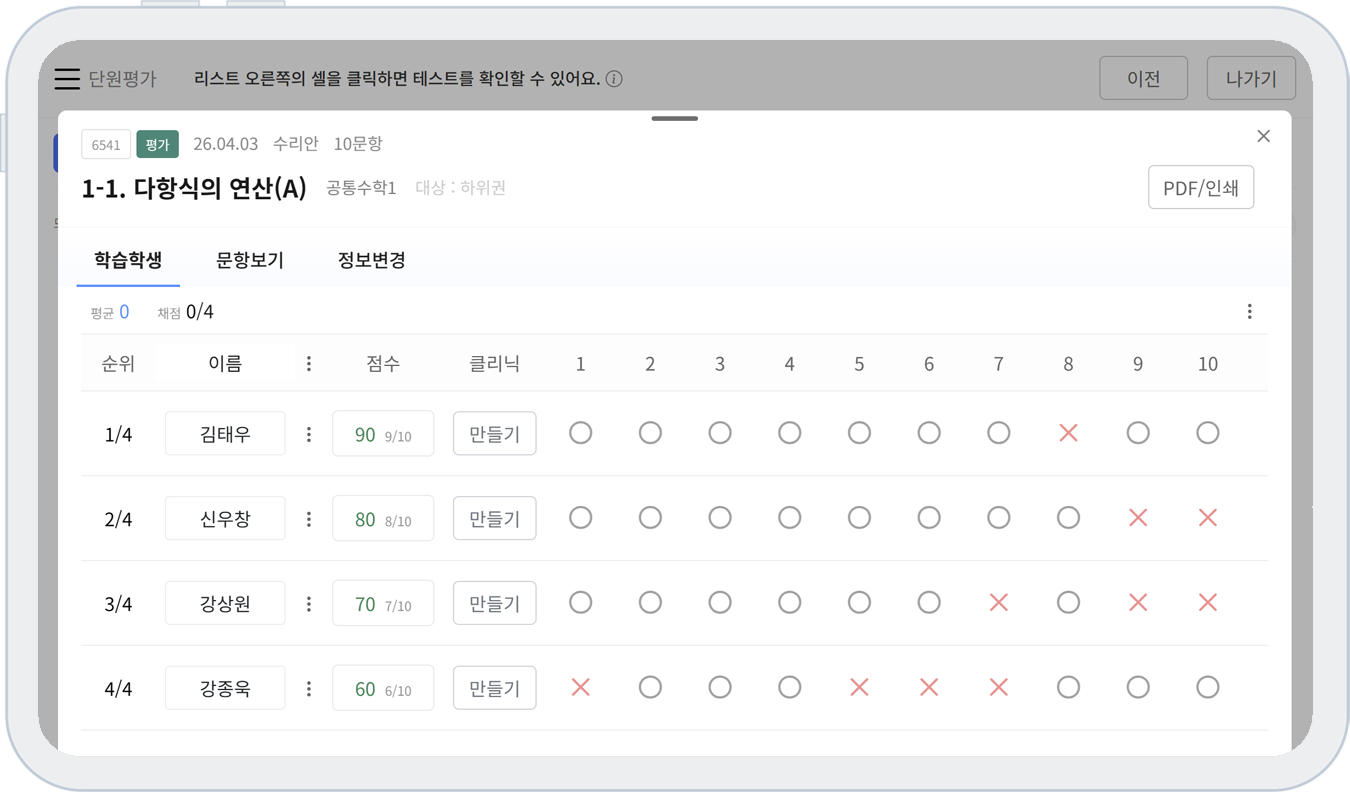The image size is (1350, 792).
Task: Open the more options menu beside 신우창
Action: click(x=309, y=519)
